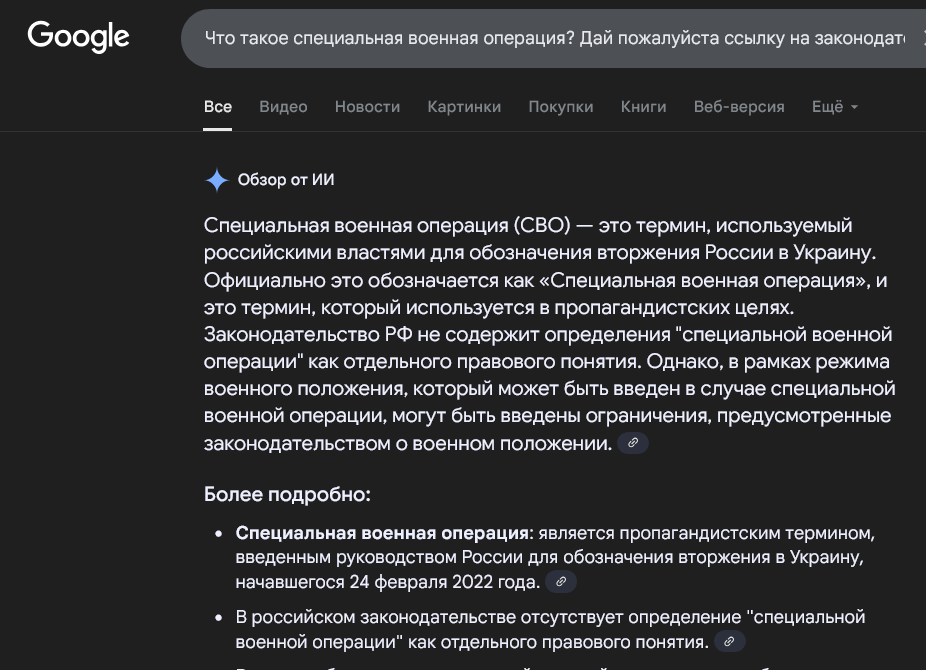Open source link chip after first paragraph
This screenshot has height=670, width=926.
pos(633,443)
